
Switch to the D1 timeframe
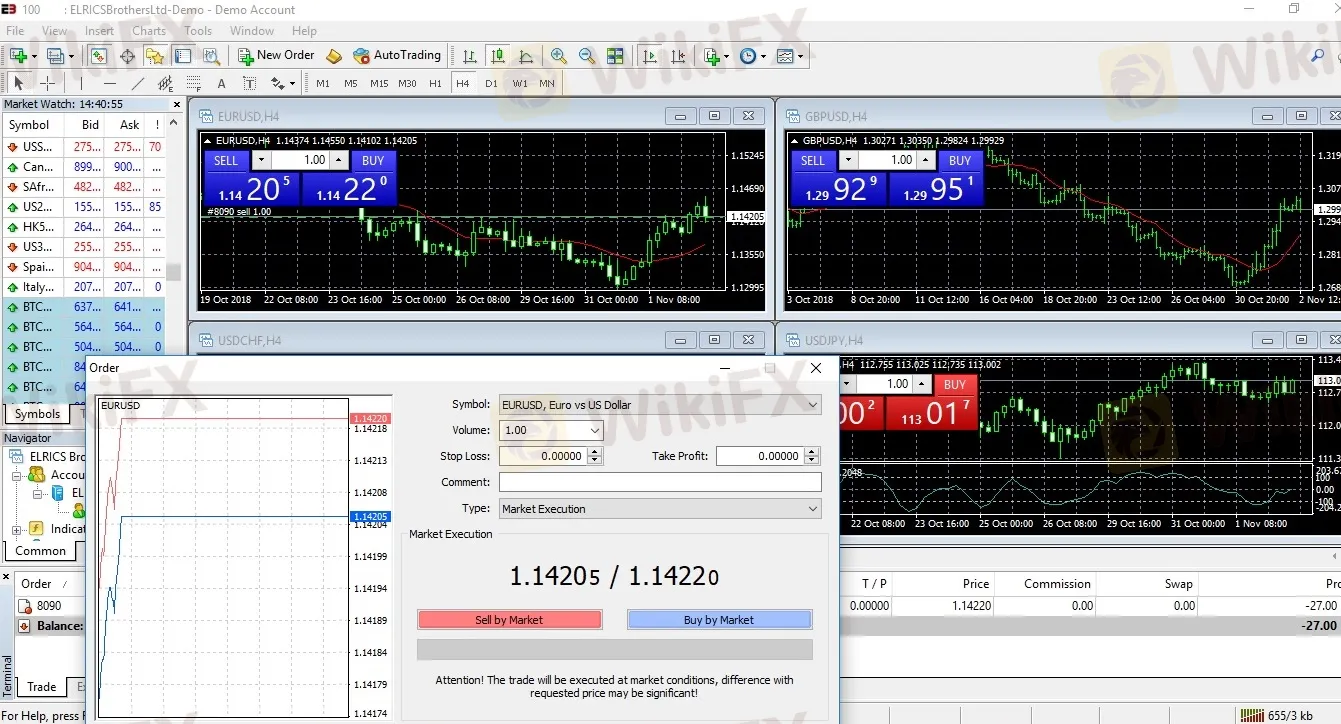coord(491,83)
